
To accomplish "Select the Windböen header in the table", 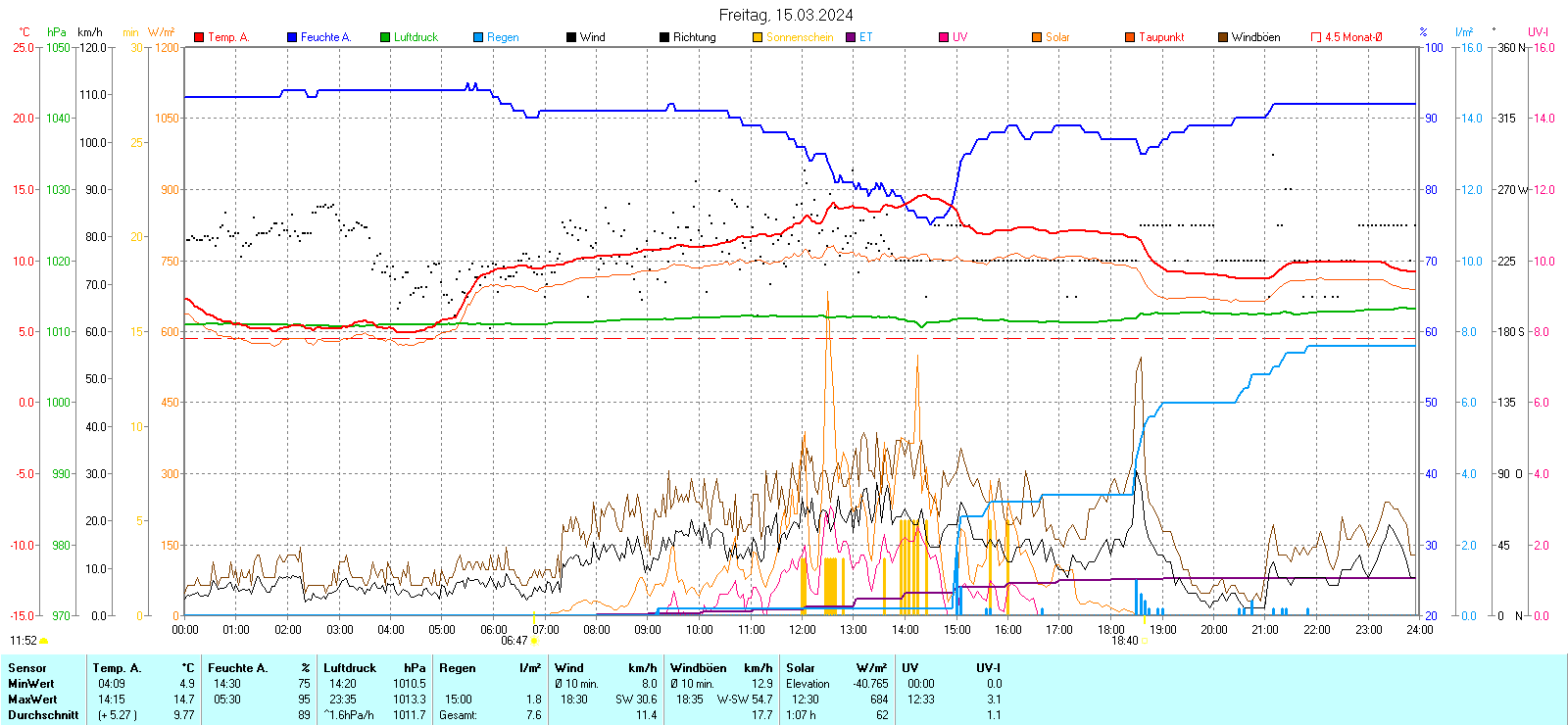I will click(x=698, y=668).
